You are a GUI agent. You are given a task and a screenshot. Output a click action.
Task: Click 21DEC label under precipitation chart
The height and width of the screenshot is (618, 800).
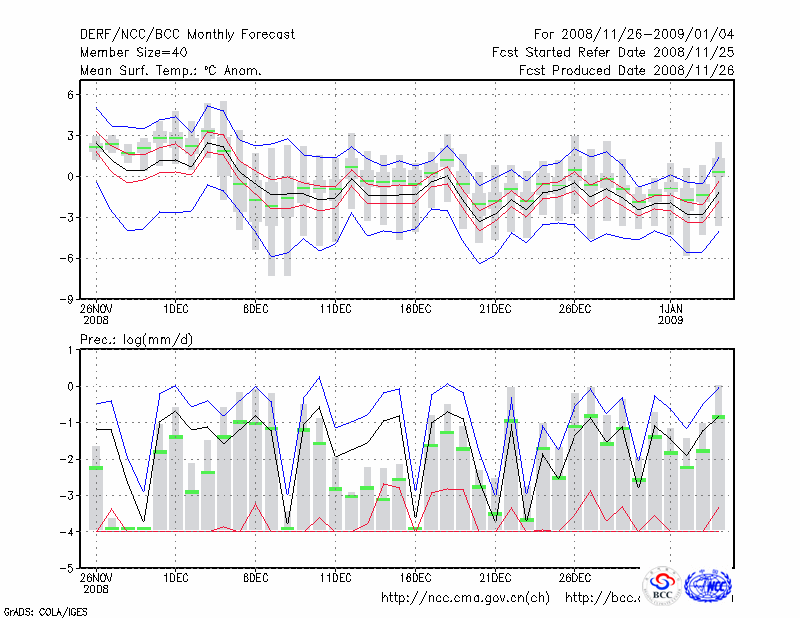pyautogui.click(x=495, y=577)
